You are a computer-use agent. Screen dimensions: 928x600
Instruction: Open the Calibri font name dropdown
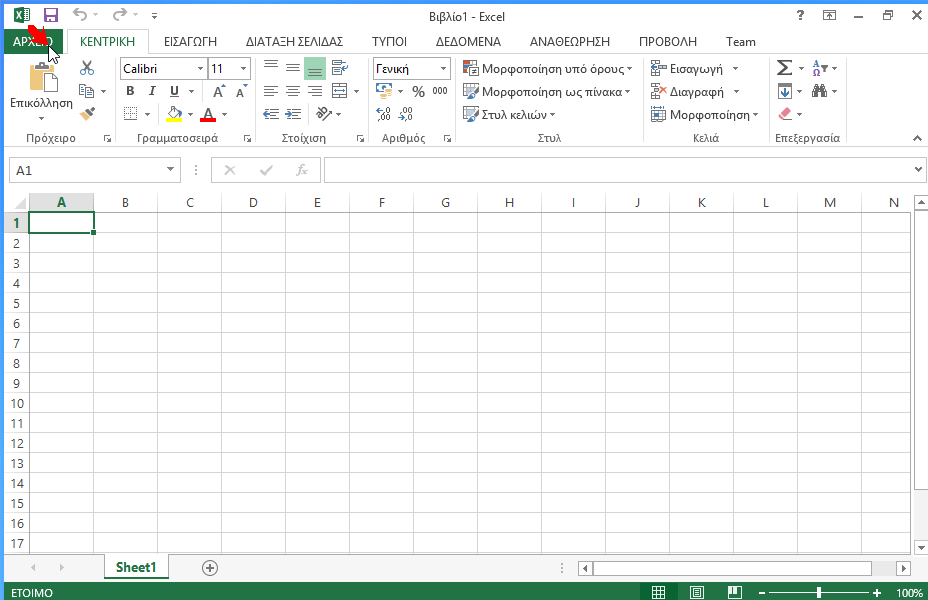200,69
